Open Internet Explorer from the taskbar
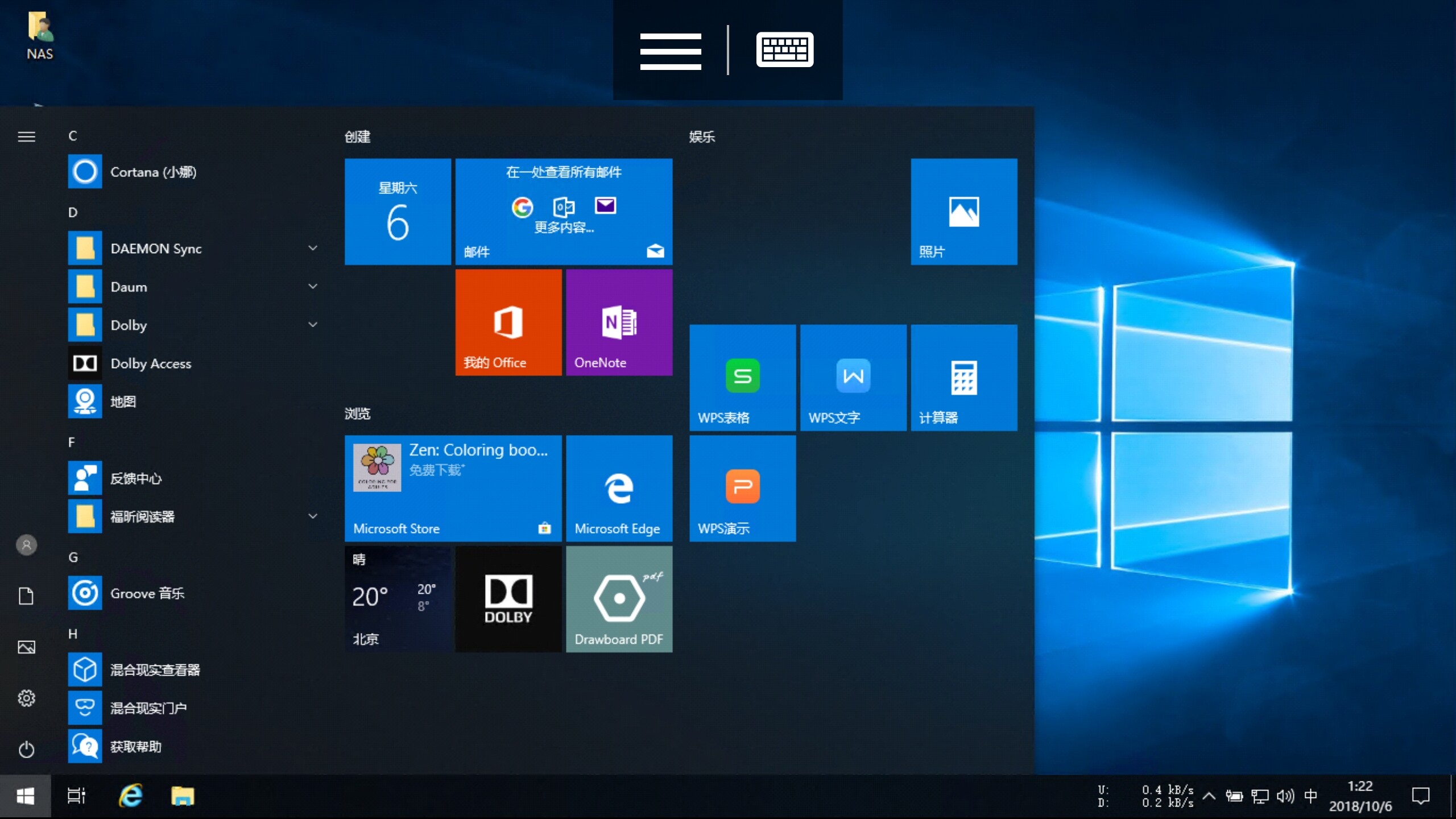 click(x=130, y=796)
